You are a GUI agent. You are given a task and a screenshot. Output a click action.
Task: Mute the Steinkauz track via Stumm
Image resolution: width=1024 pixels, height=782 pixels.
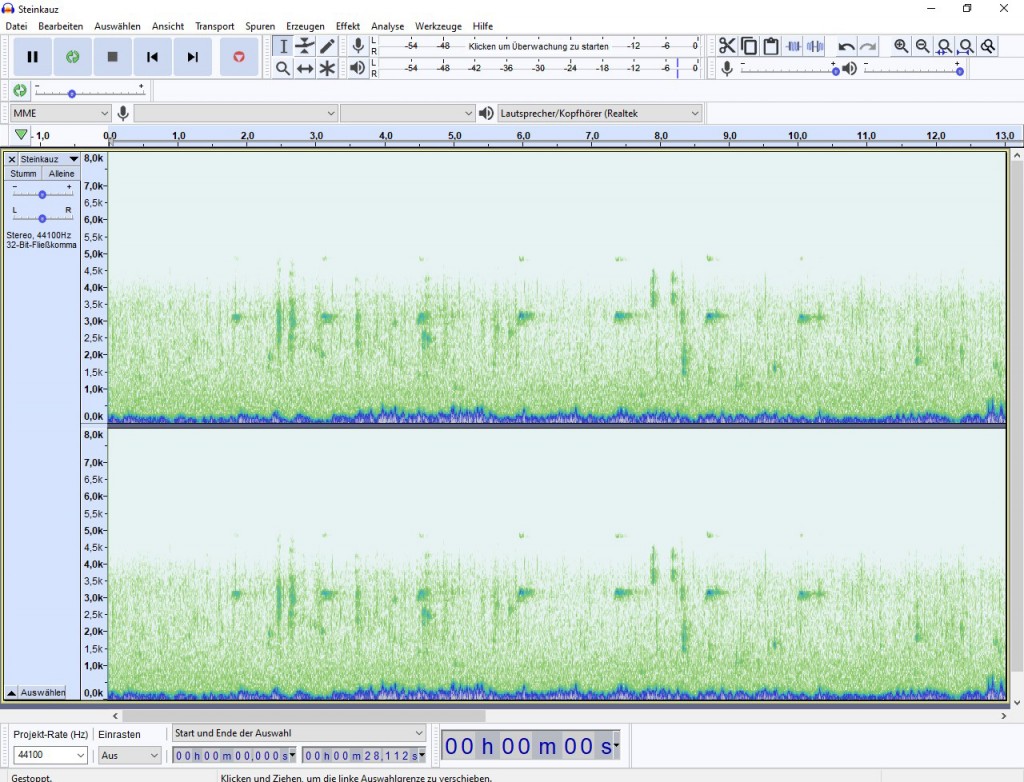pos(22,173)
